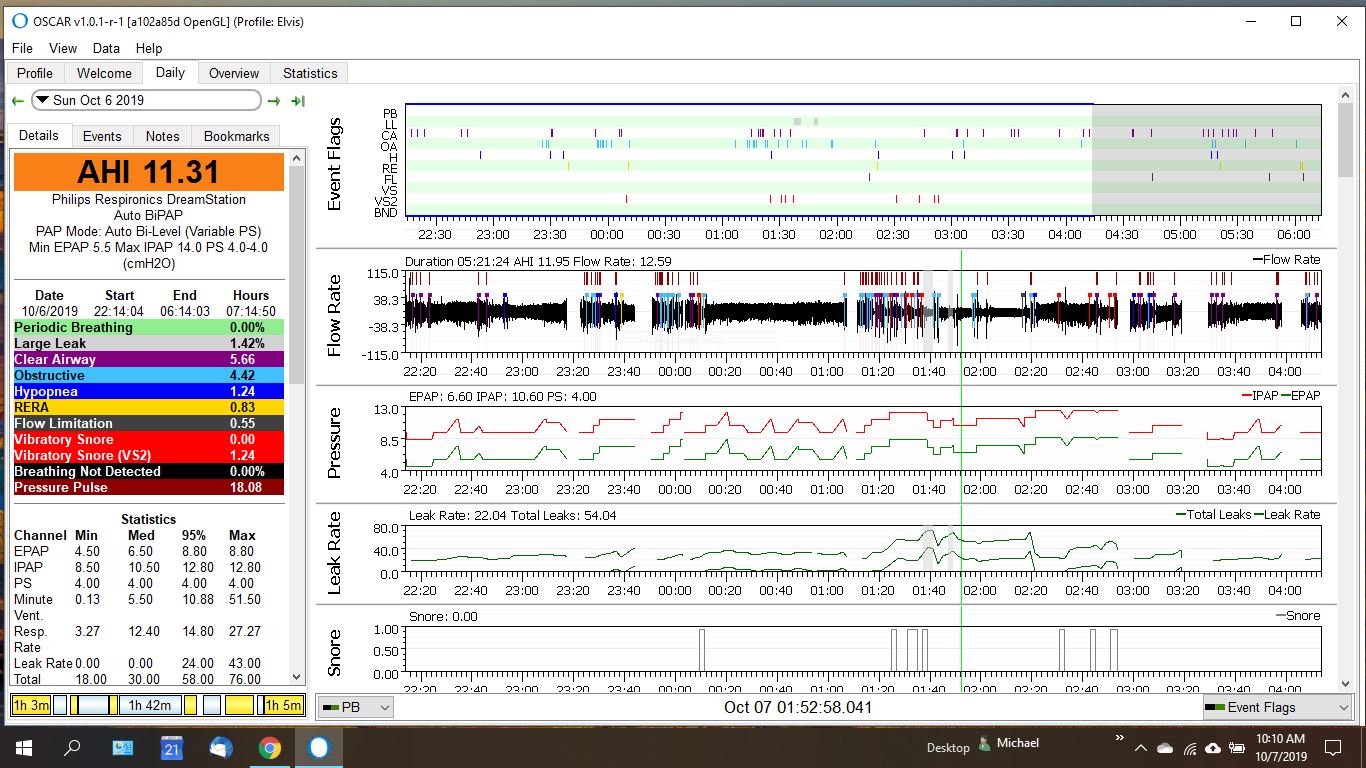Click the Desktop toolbar label in taskbar
The height and width of the screenshot is (768, 1366).
pos(948,747)
